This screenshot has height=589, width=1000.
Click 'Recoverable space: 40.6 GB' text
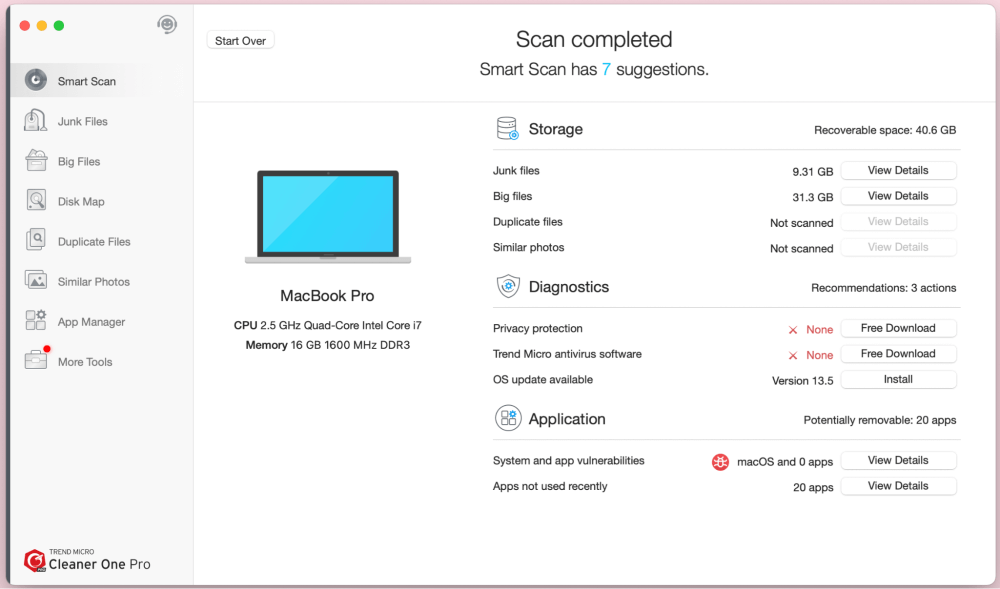click(x=885, y=130)
